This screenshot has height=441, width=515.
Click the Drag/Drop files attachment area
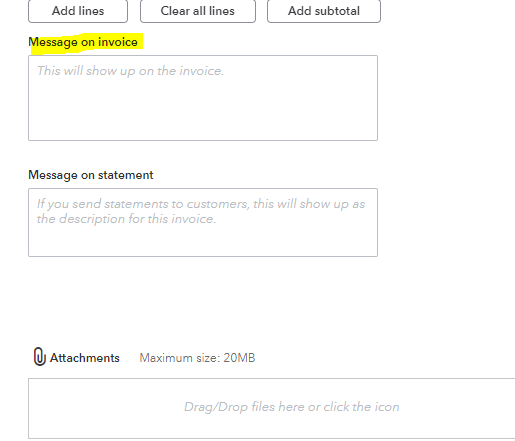coord(272,409)
